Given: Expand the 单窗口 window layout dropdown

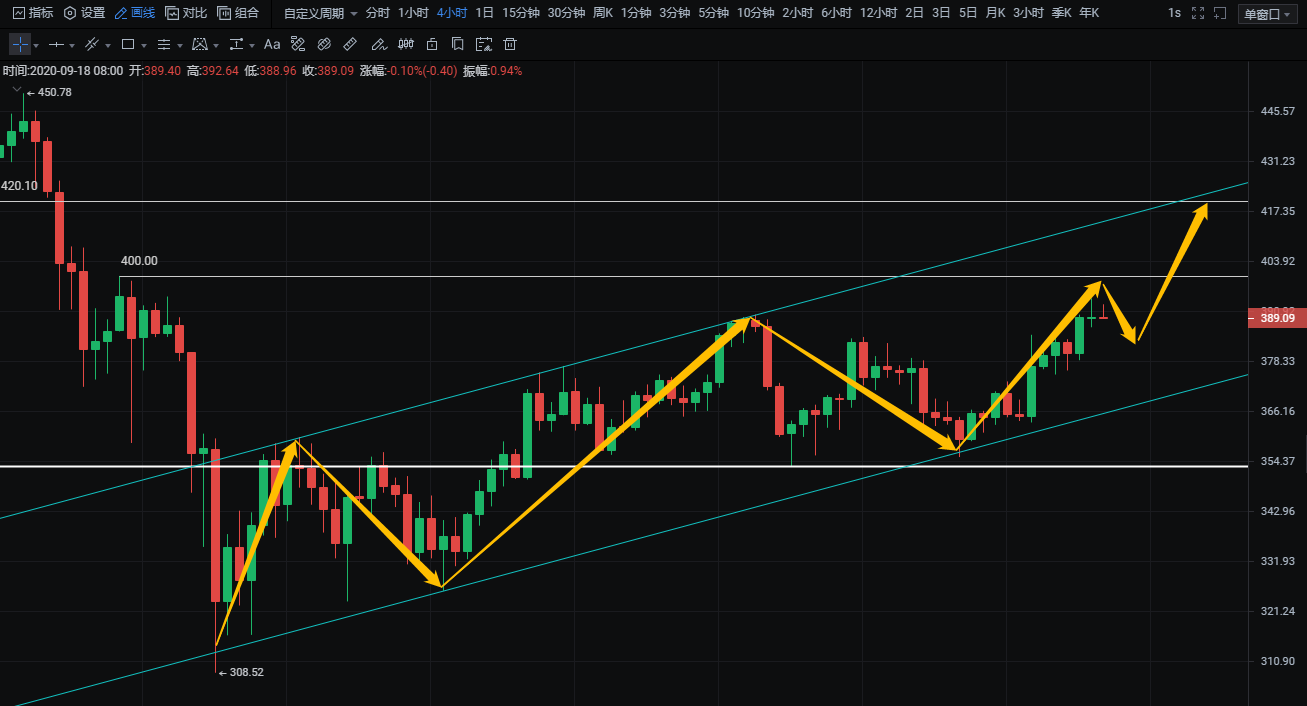Looking at the screenshot, I should click(x=1265, y=14).
